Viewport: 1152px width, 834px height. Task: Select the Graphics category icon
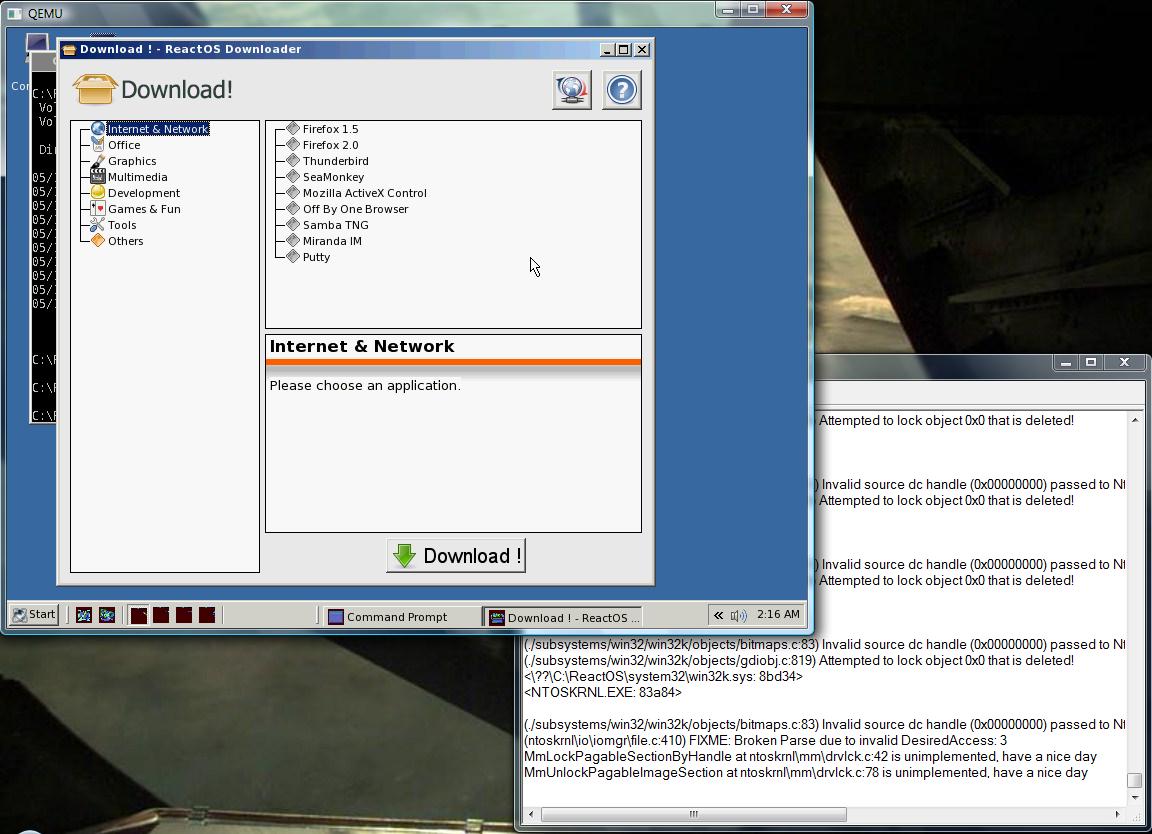pyautogui.click(x=98, y=161)
